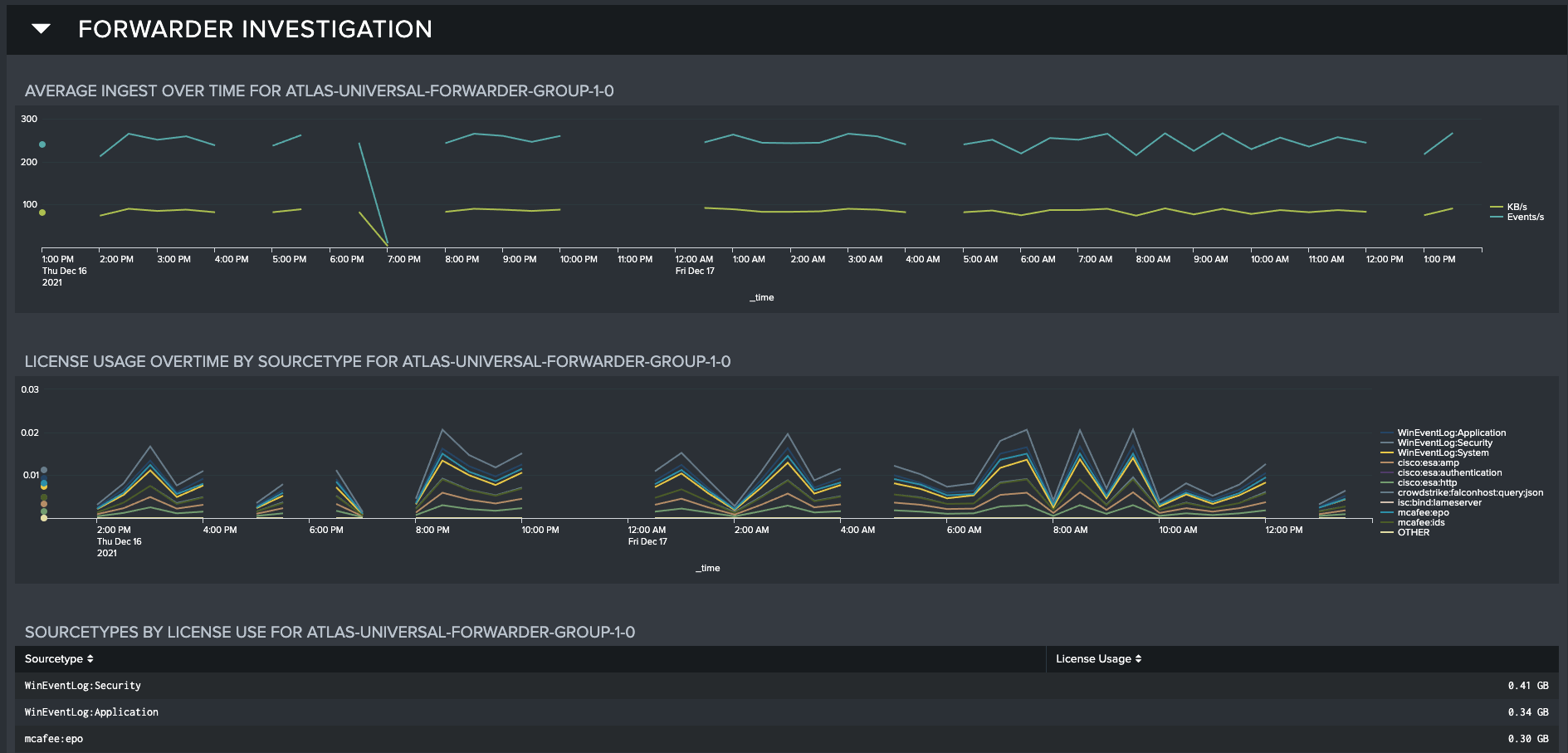This screenshot has height=753, width=1568.
Task: Open WinEventLog:Security row in sourcetype table
Action: (x=83, y=686)
